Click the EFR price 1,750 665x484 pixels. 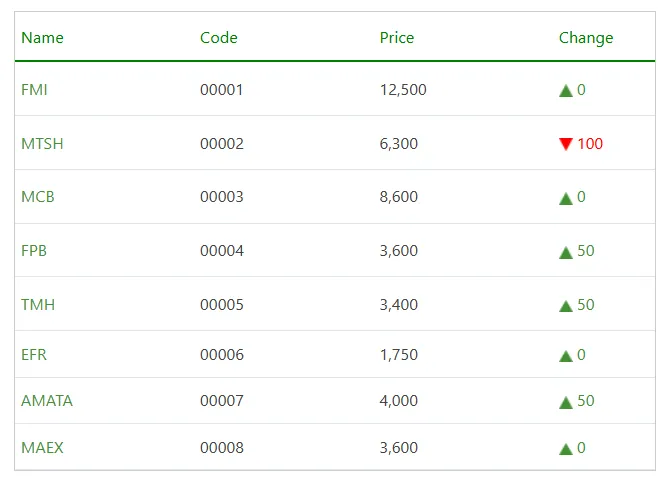pos(399,355)
